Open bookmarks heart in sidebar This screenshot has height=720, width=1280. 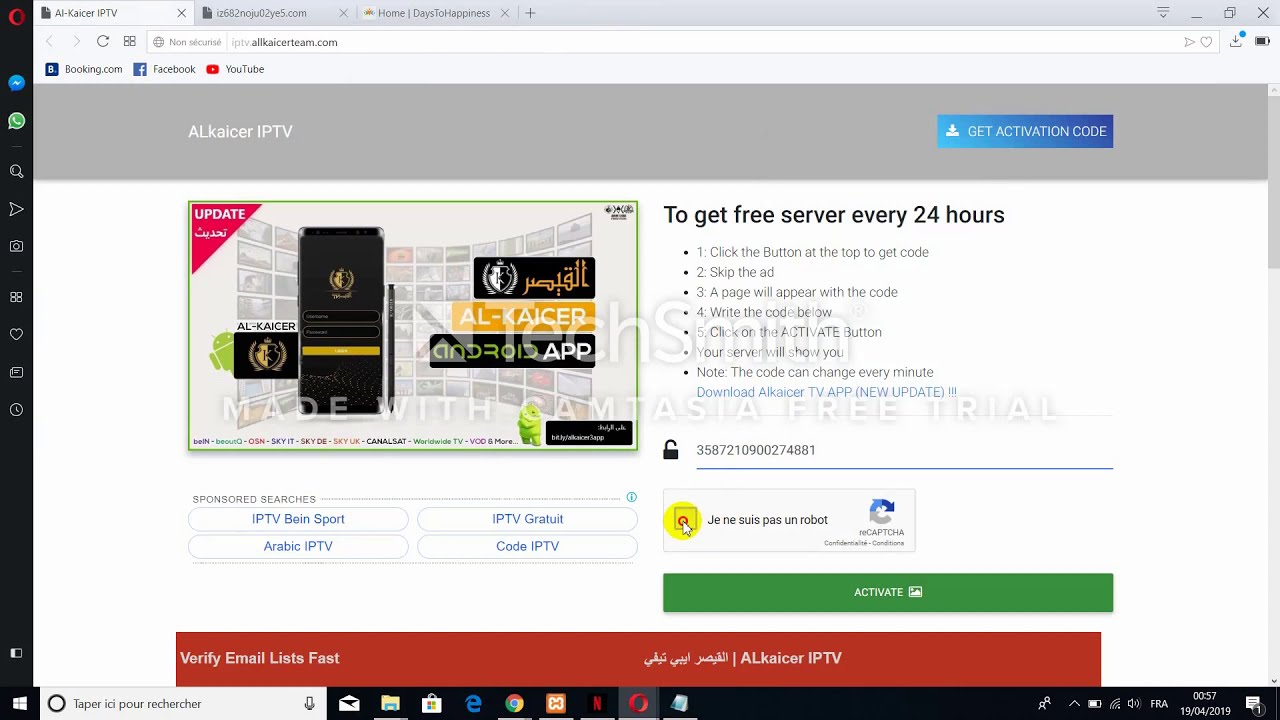[16, 334]
